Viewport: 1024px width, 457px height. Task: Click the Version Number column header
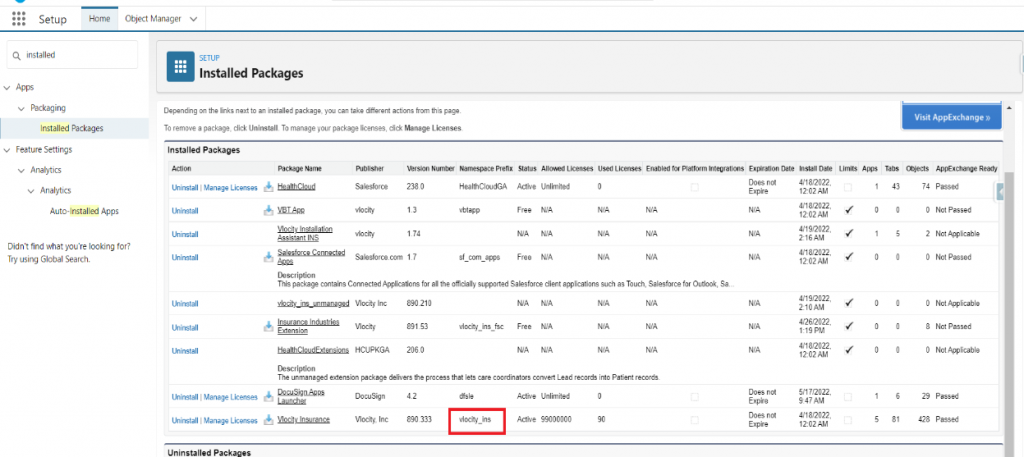pyautogui.click(x=430, y=168)
